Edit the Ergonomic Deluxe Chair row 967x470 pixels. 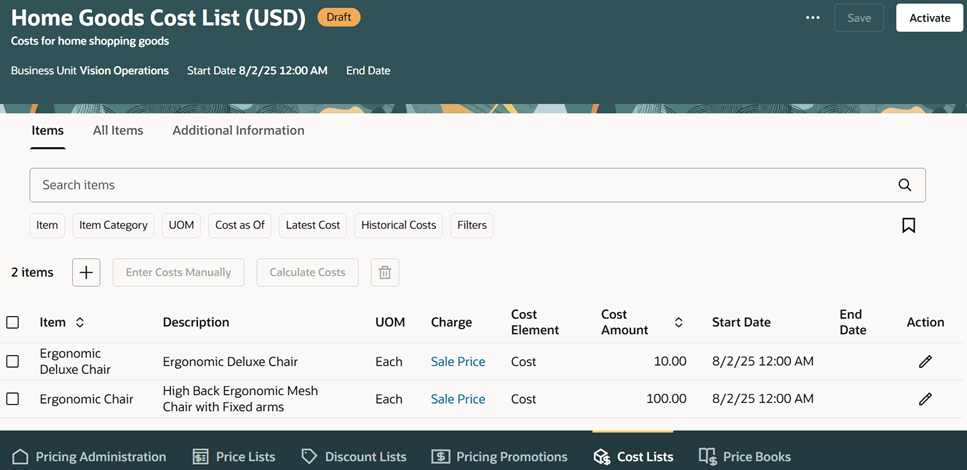[x=925, y=362]
